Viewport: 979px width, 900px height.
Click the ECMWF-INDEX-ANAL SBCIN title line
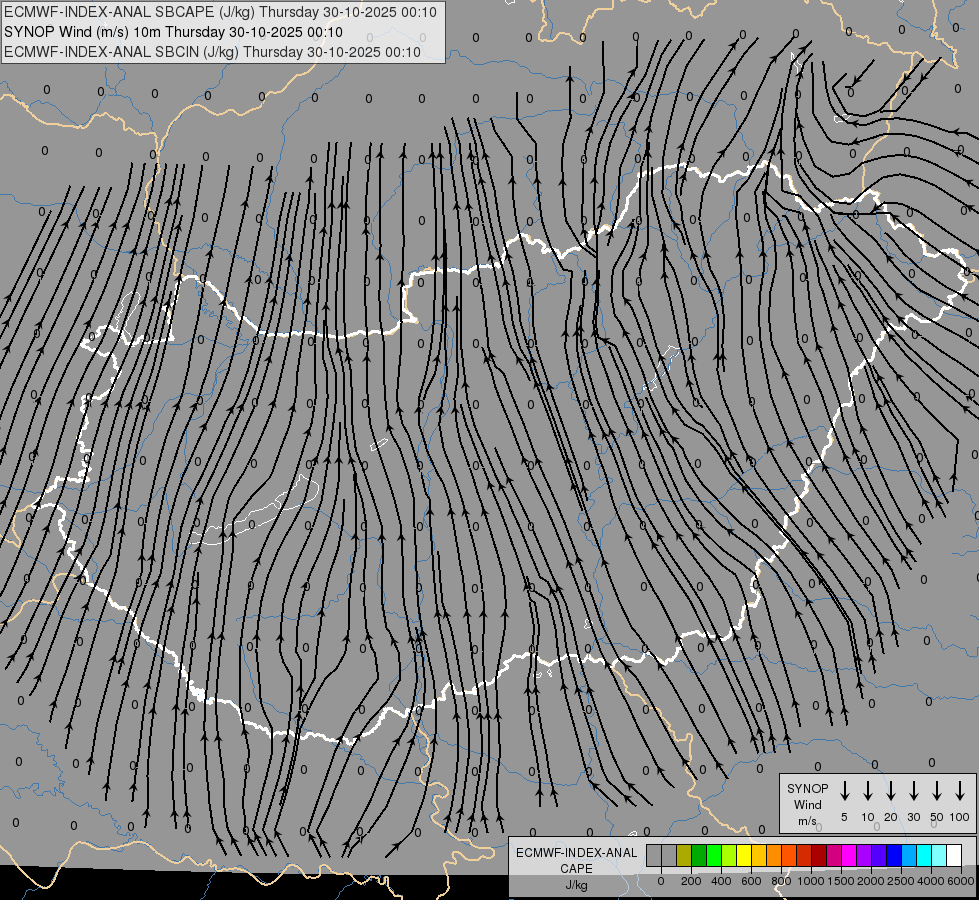pyautogui.click(x=212, y=52)
